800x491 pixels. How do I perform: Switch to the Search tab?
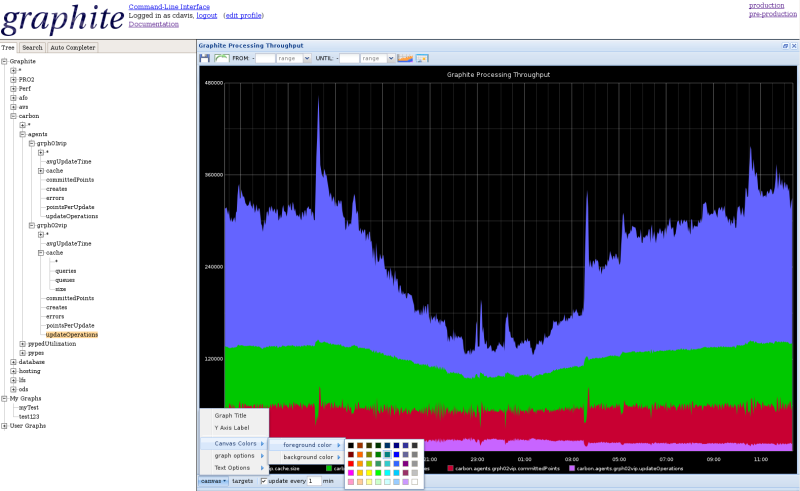tap(32, 47)
